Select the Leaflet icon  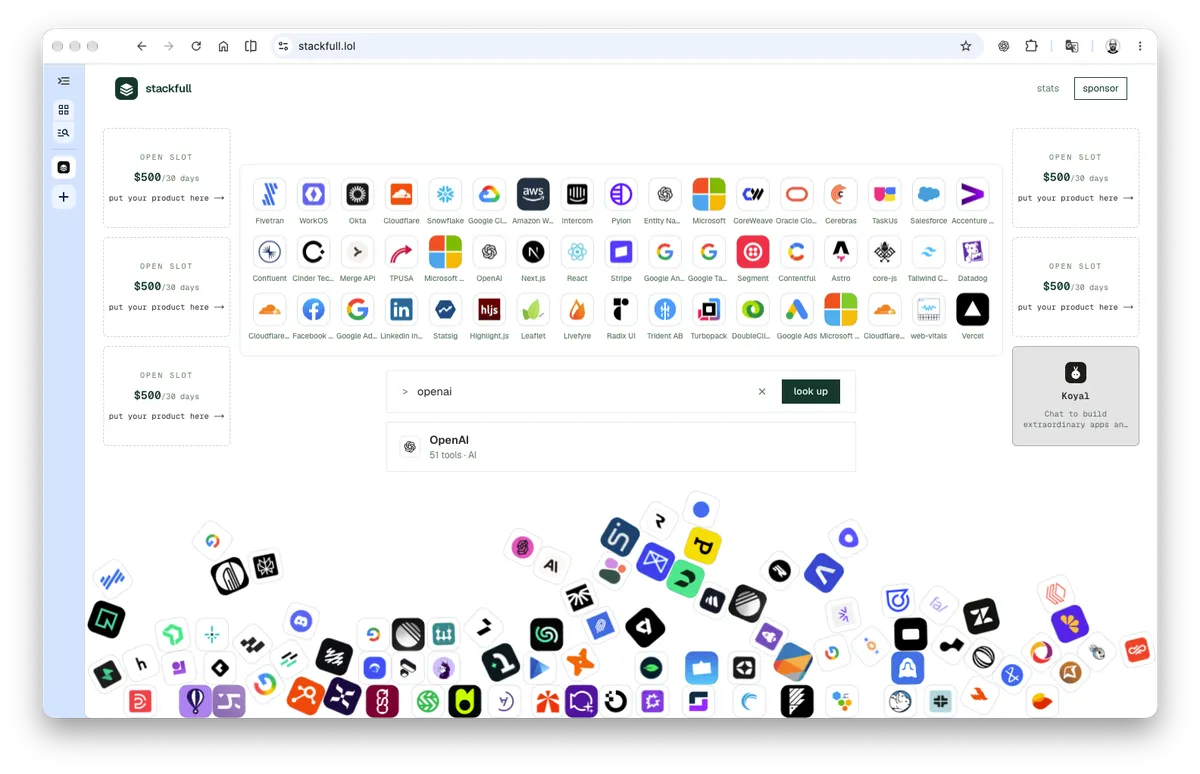tap(533, 310)
